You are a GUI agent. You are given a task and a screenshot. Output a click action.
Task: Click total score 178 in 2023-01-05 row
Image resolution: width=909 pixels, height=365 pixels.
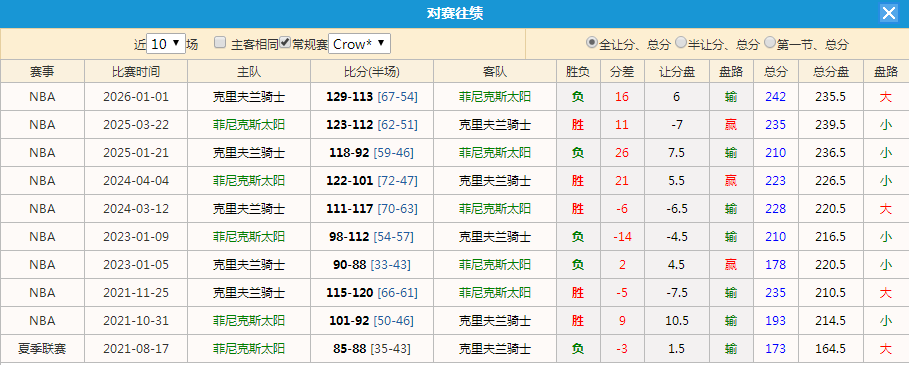tap(775, 265)
